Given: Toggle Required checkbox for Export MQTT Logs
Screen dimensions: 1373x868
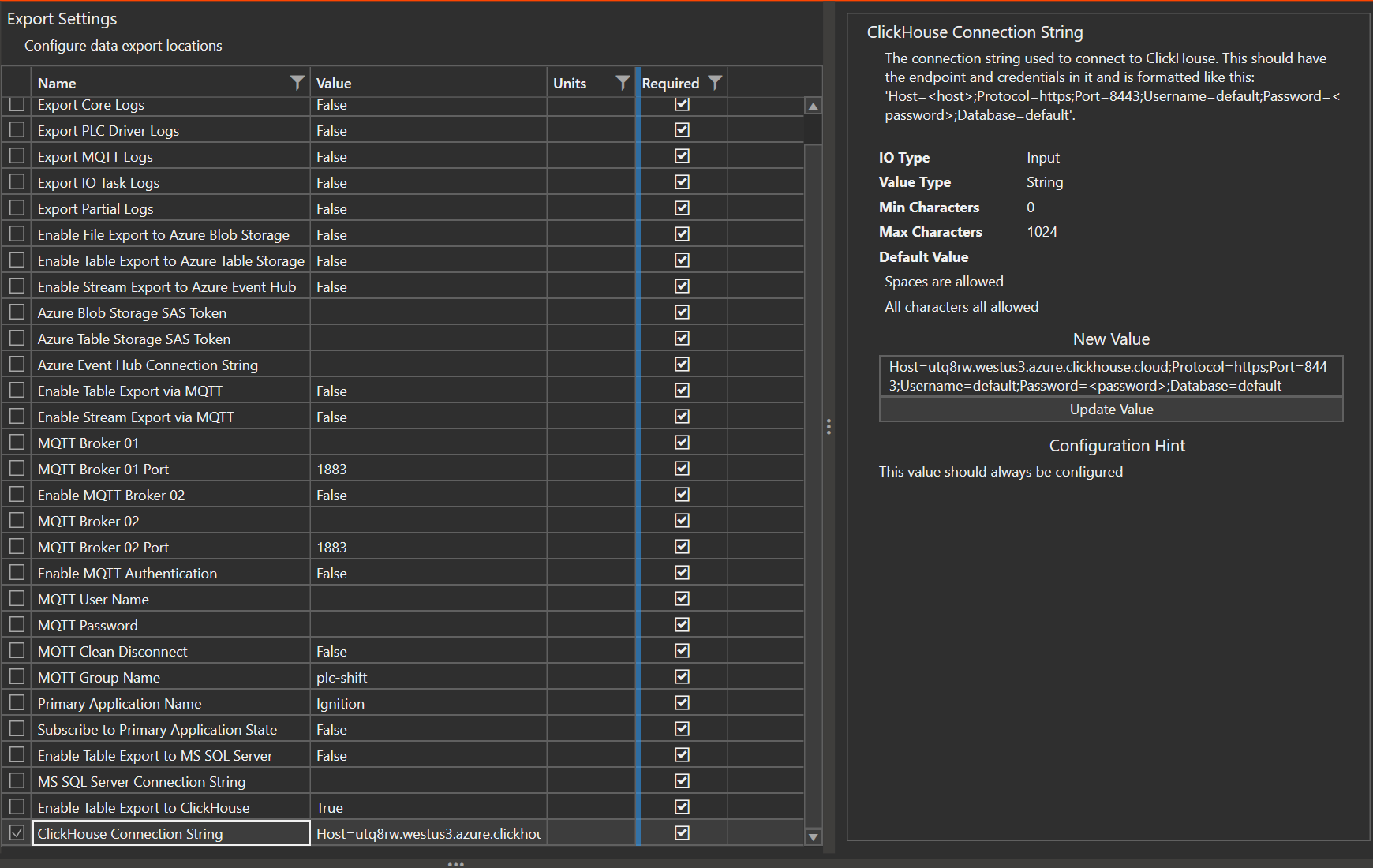Looking at the screenshot, I should [x=682, y=156].
